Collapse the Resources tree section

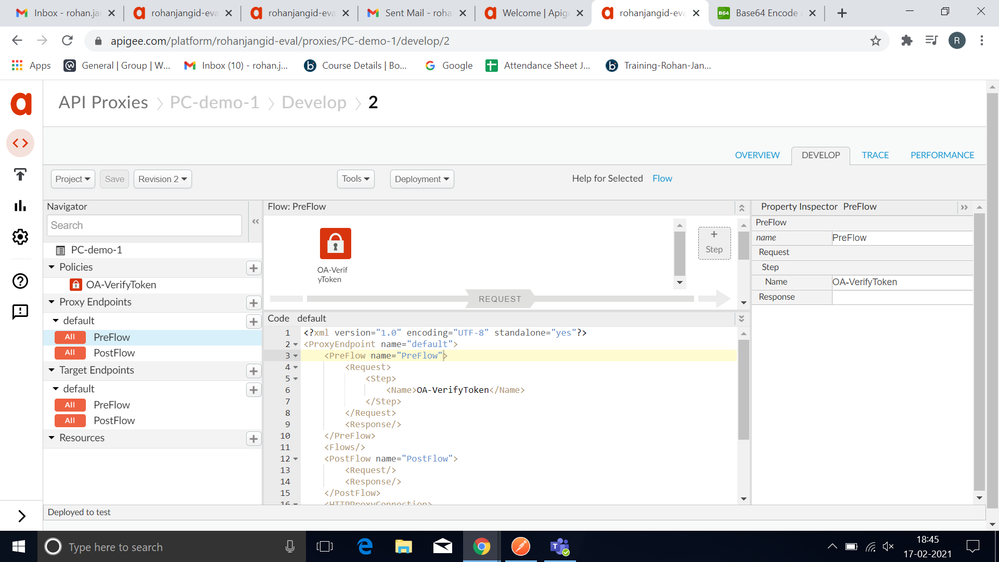point(52,438)
